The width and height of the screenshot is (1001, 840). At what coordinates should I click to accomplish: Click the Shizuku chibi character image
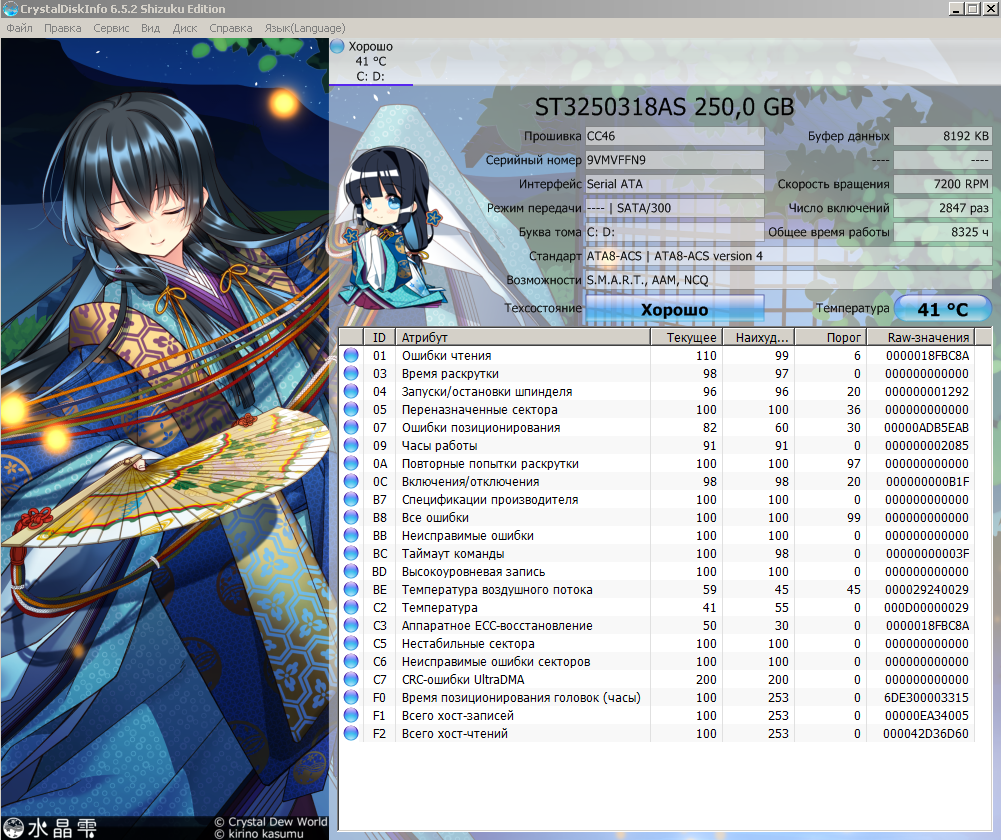[391, 227]
